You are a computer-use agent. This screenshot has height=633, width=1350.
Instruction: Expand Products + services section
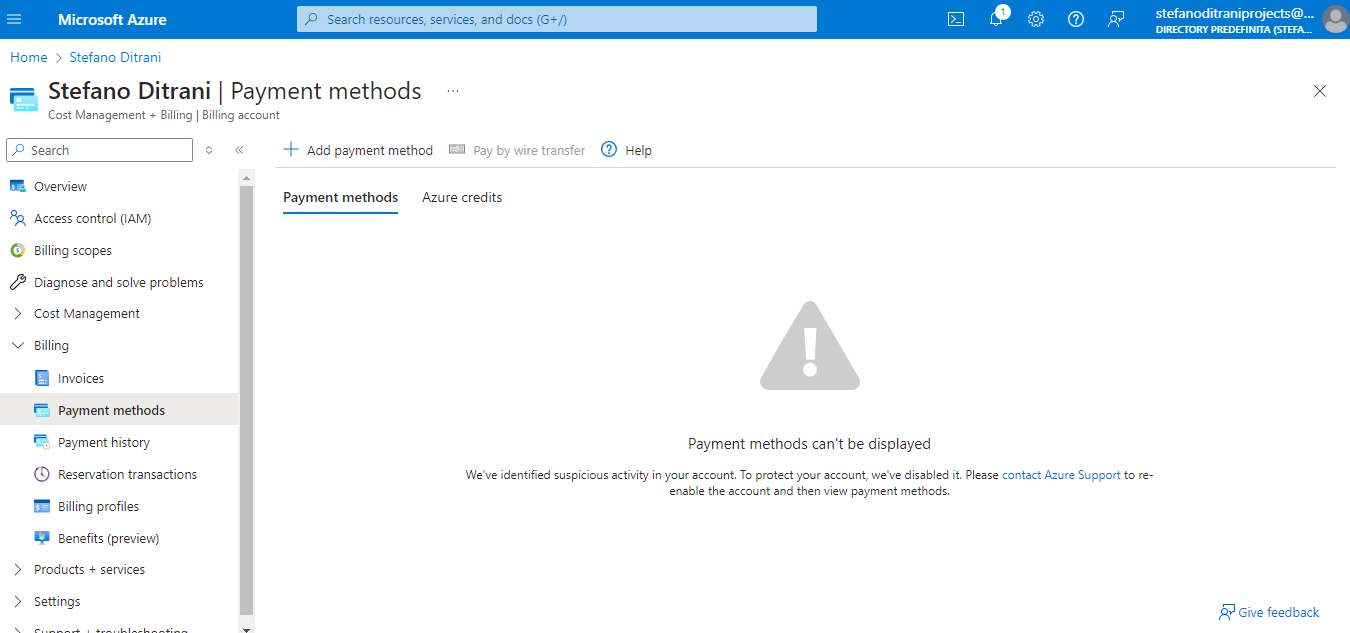(17, 569)
